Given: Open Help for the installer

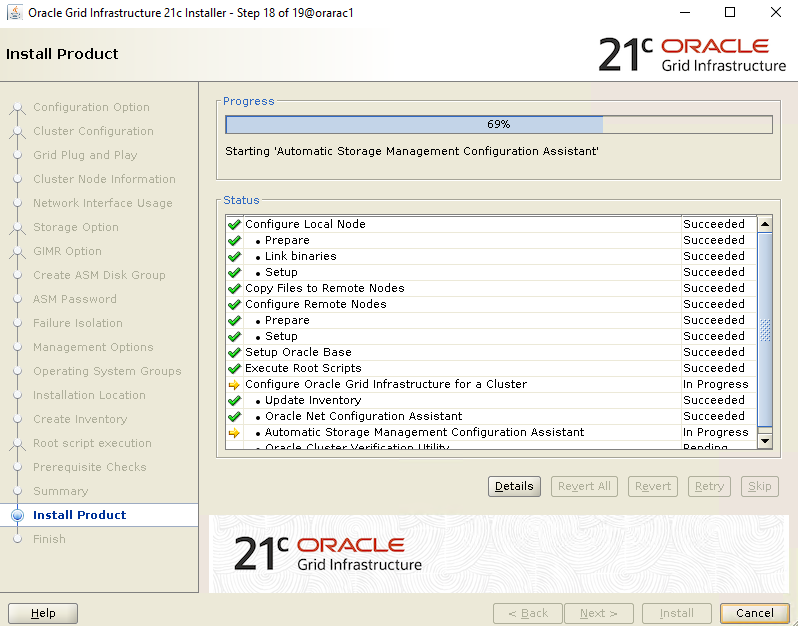Looking at the screenshot, I should tap(43, 613).
